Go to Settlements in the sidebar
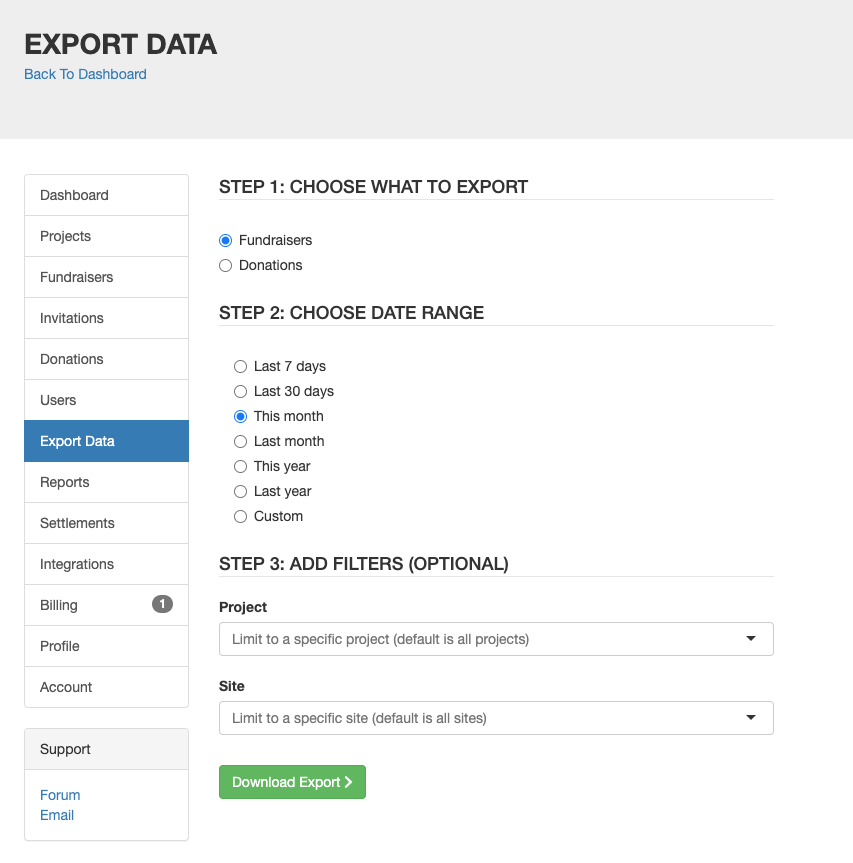The height and width of the screenshot is (863, 853). 106,523
